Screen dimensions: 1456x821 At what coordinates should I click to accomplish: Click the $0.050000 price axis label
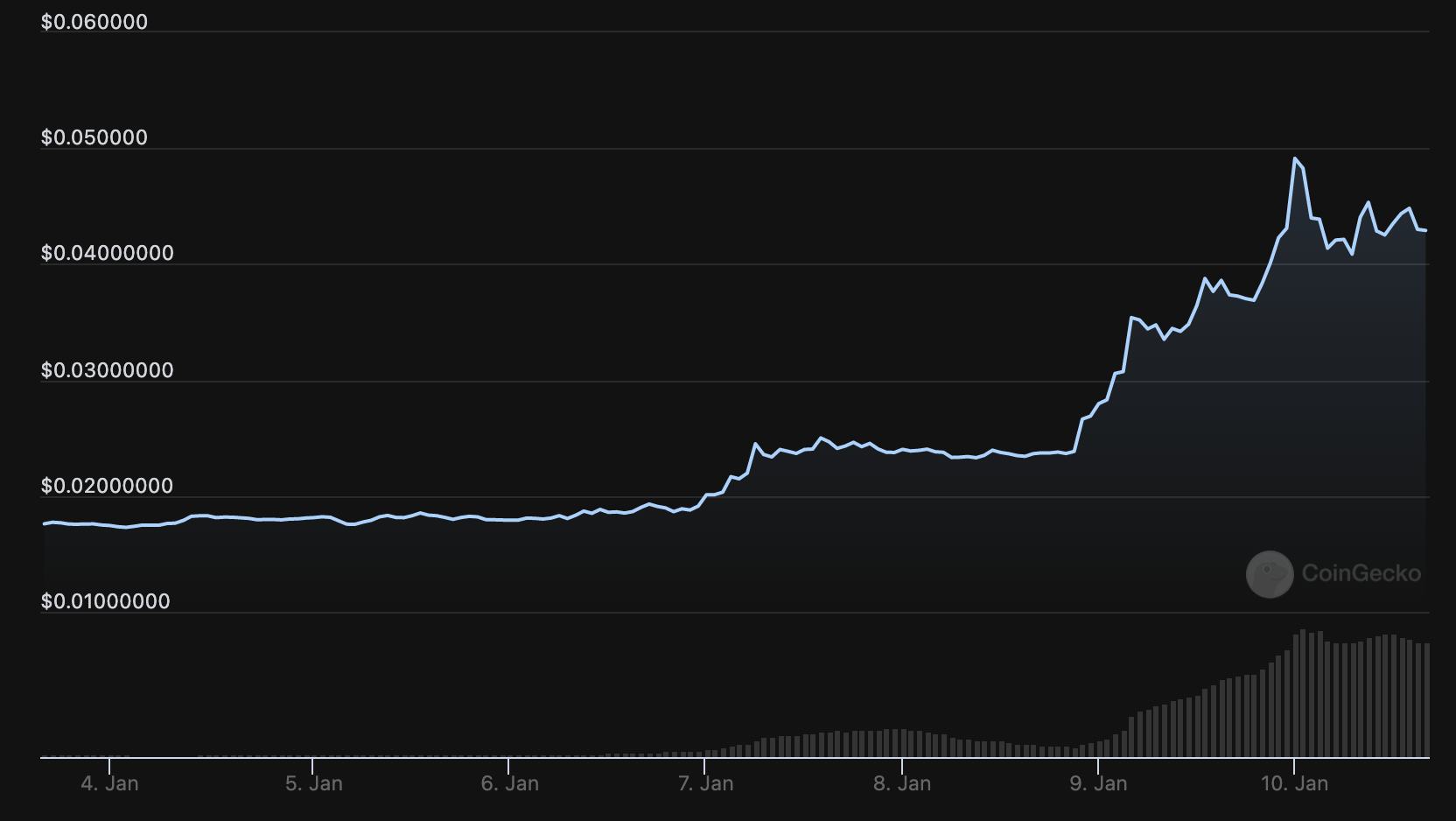pos(94,137)
